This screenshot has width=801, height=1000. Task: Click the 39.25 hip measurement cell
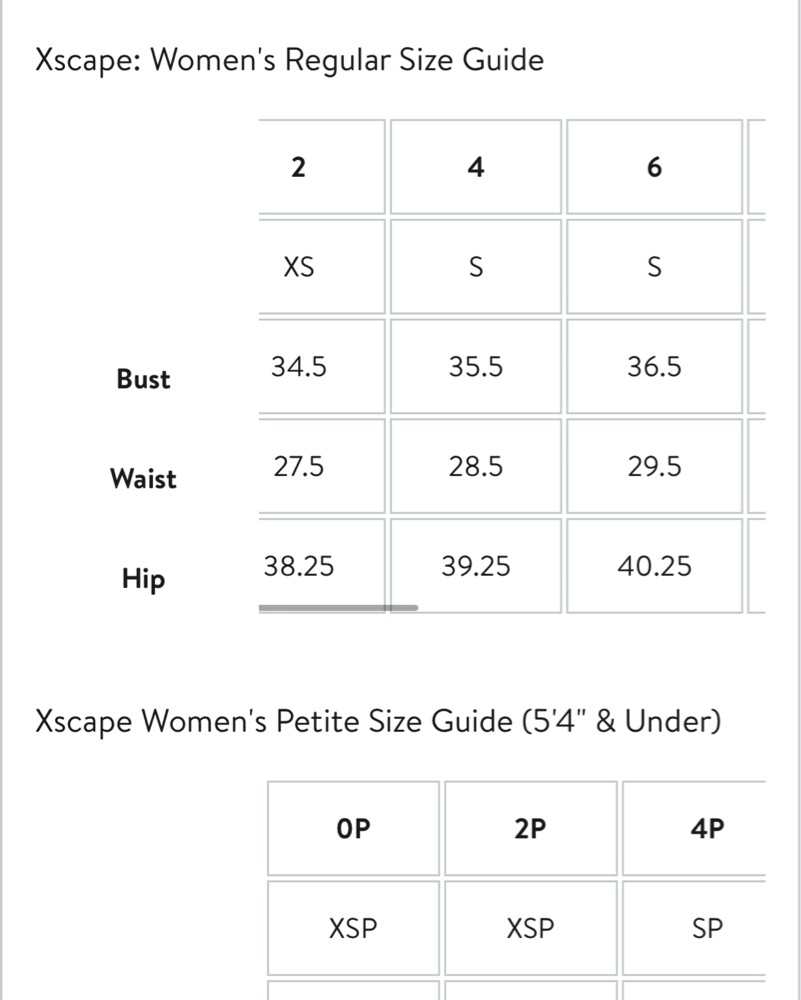(x=476, y=566)
